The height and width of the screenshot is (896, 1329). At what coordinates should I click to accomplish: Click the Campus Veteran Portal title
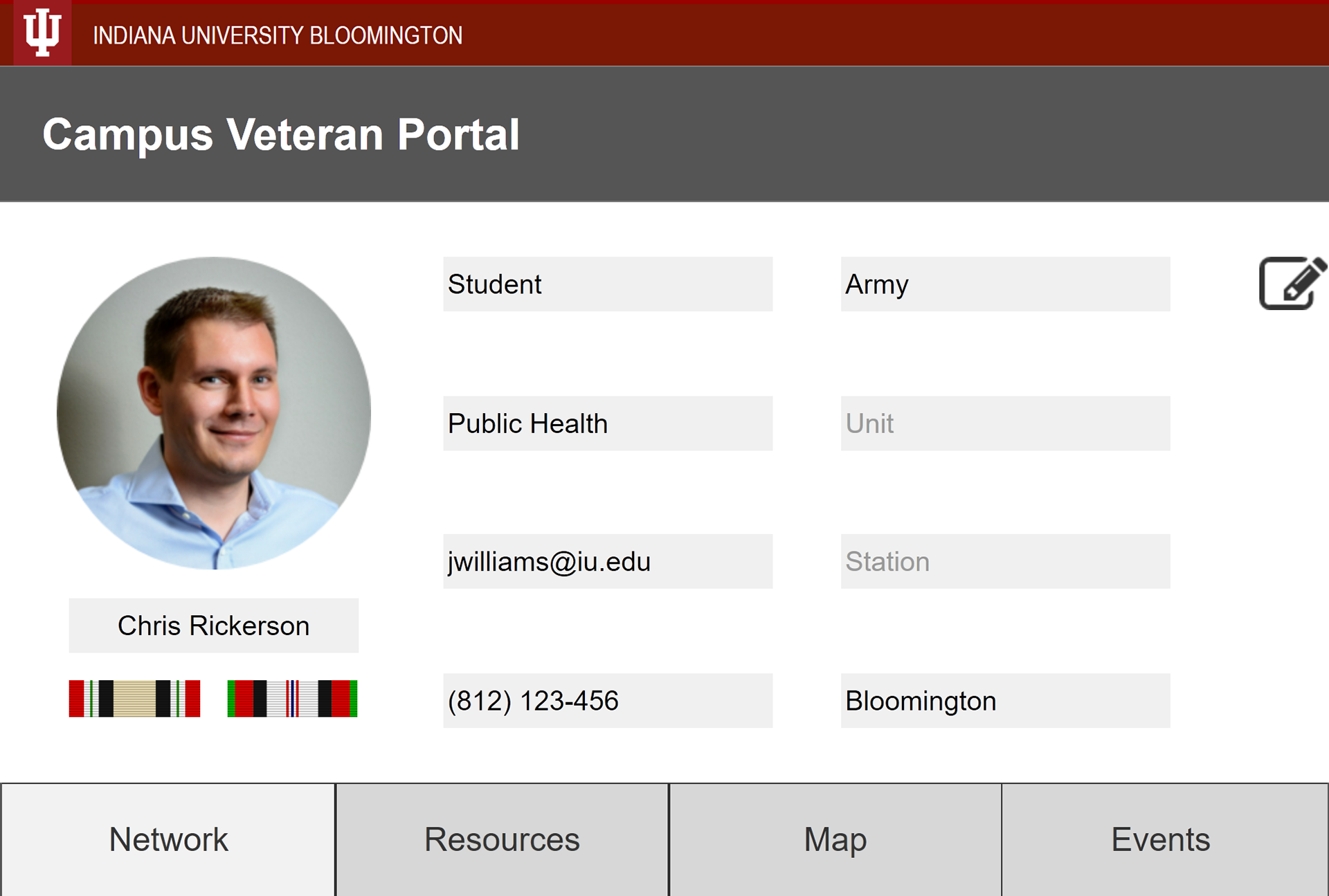coord(281,134)
